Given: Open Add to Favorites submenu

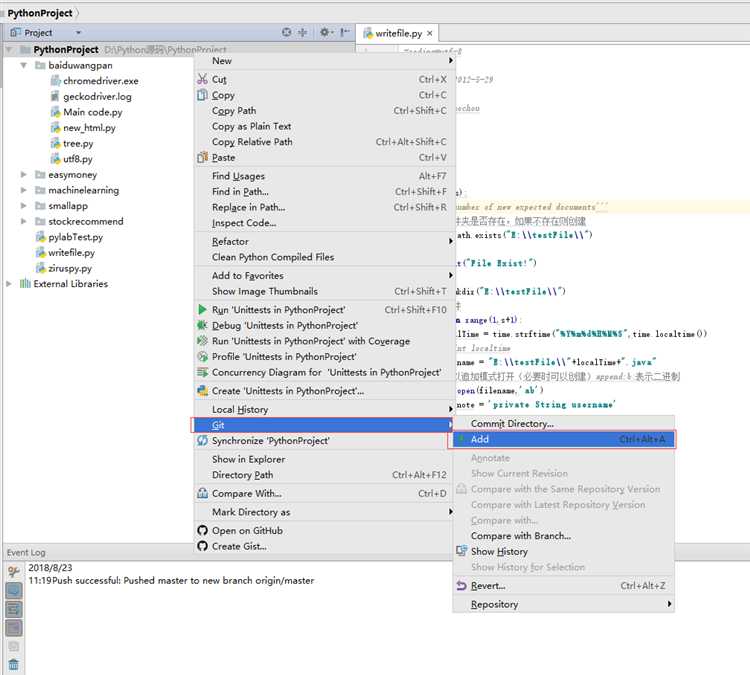Looking at the screenshot, I should (324, 276).
